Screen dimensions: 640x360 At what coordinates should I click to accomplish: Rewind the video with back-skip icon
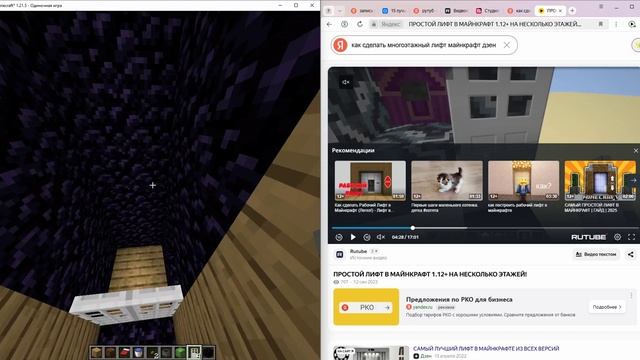coord(339,237)
